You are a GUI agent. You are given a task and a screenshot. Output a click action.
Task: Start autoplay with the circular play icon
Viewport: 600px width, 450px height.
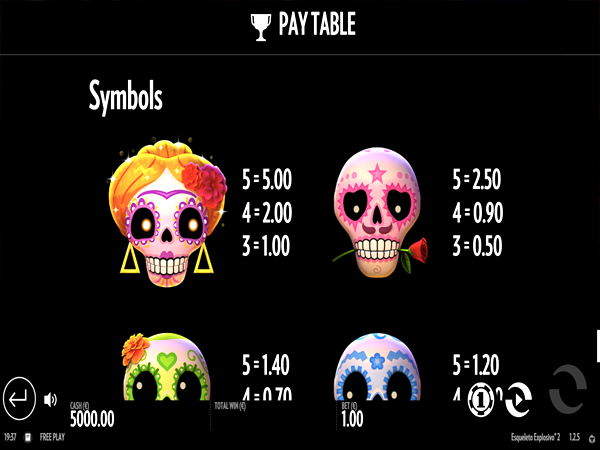pyautogui.click(x=518, y=400)
